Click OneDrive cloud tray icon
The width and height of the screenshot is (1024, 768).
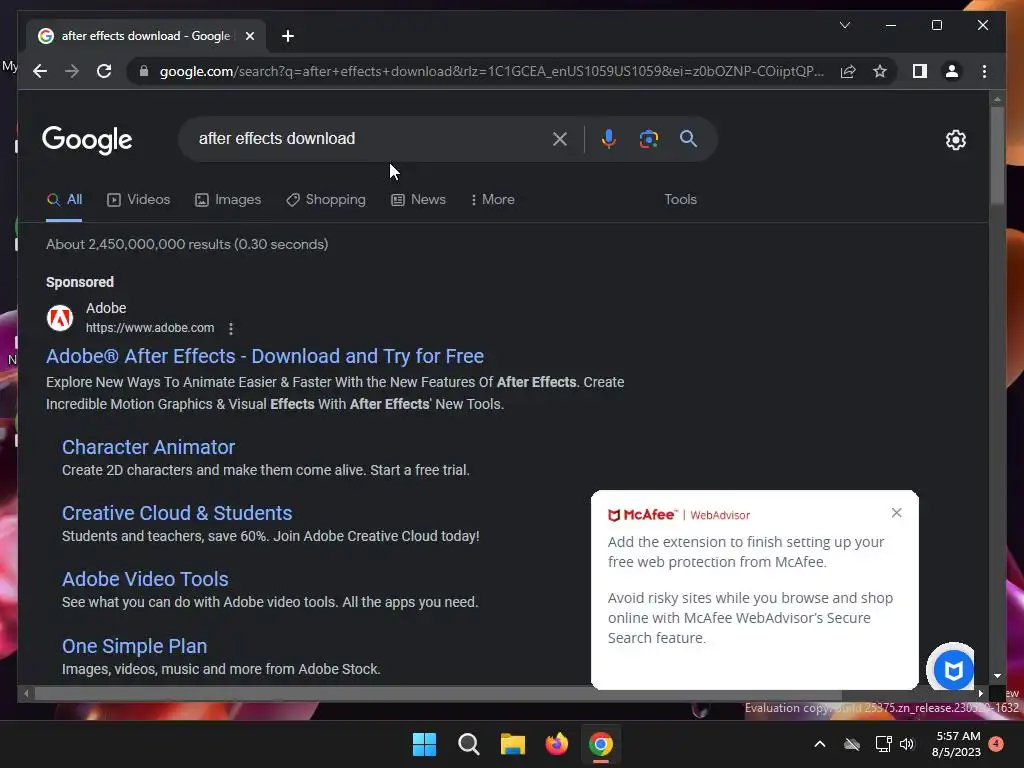[852, 744]
